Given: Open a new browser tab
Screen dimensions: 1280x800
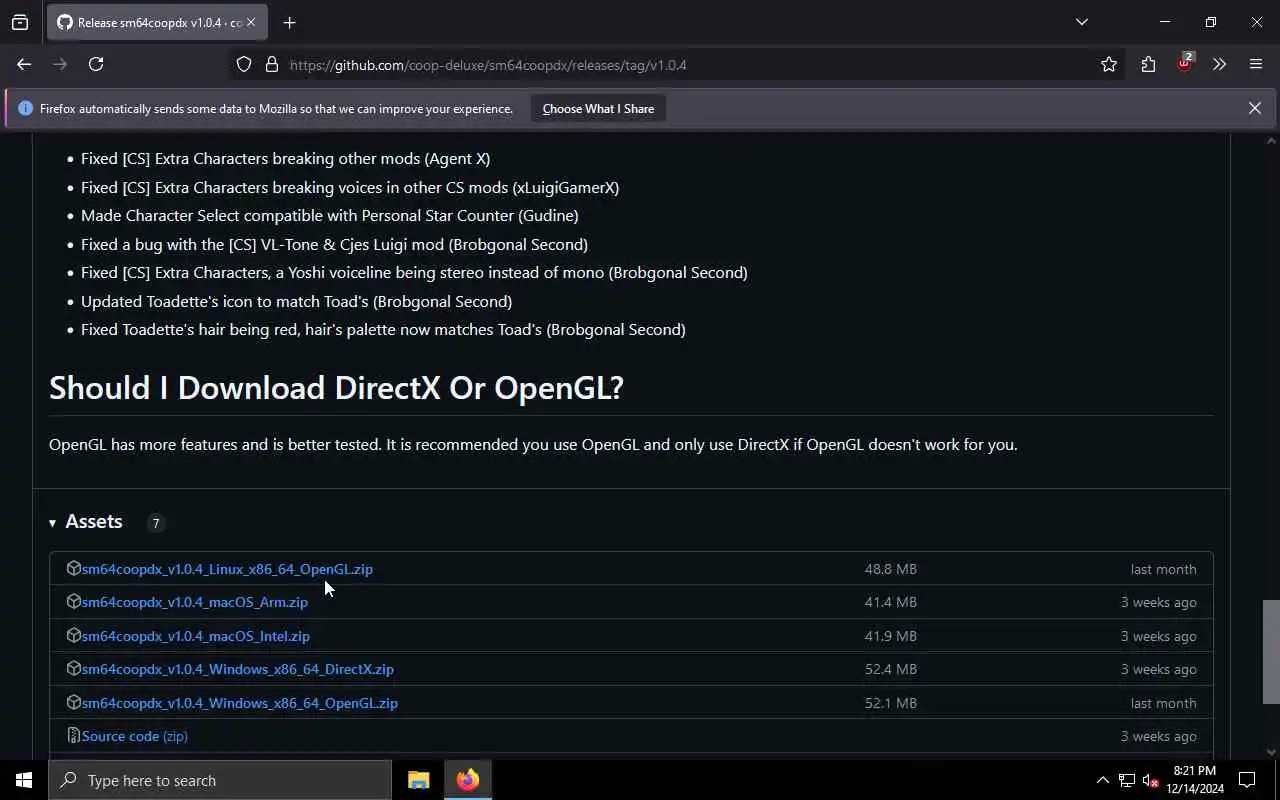Looking at the screenshot, I should click(x=289, y=22).
